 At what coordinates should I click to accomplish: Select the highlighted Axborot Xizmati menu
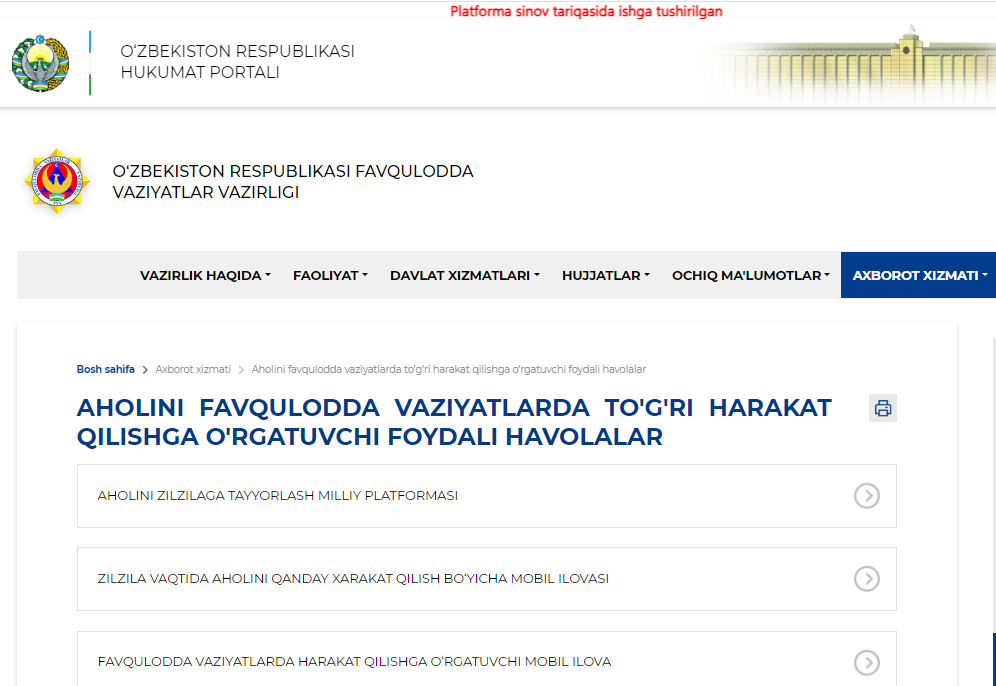point(919,275)
